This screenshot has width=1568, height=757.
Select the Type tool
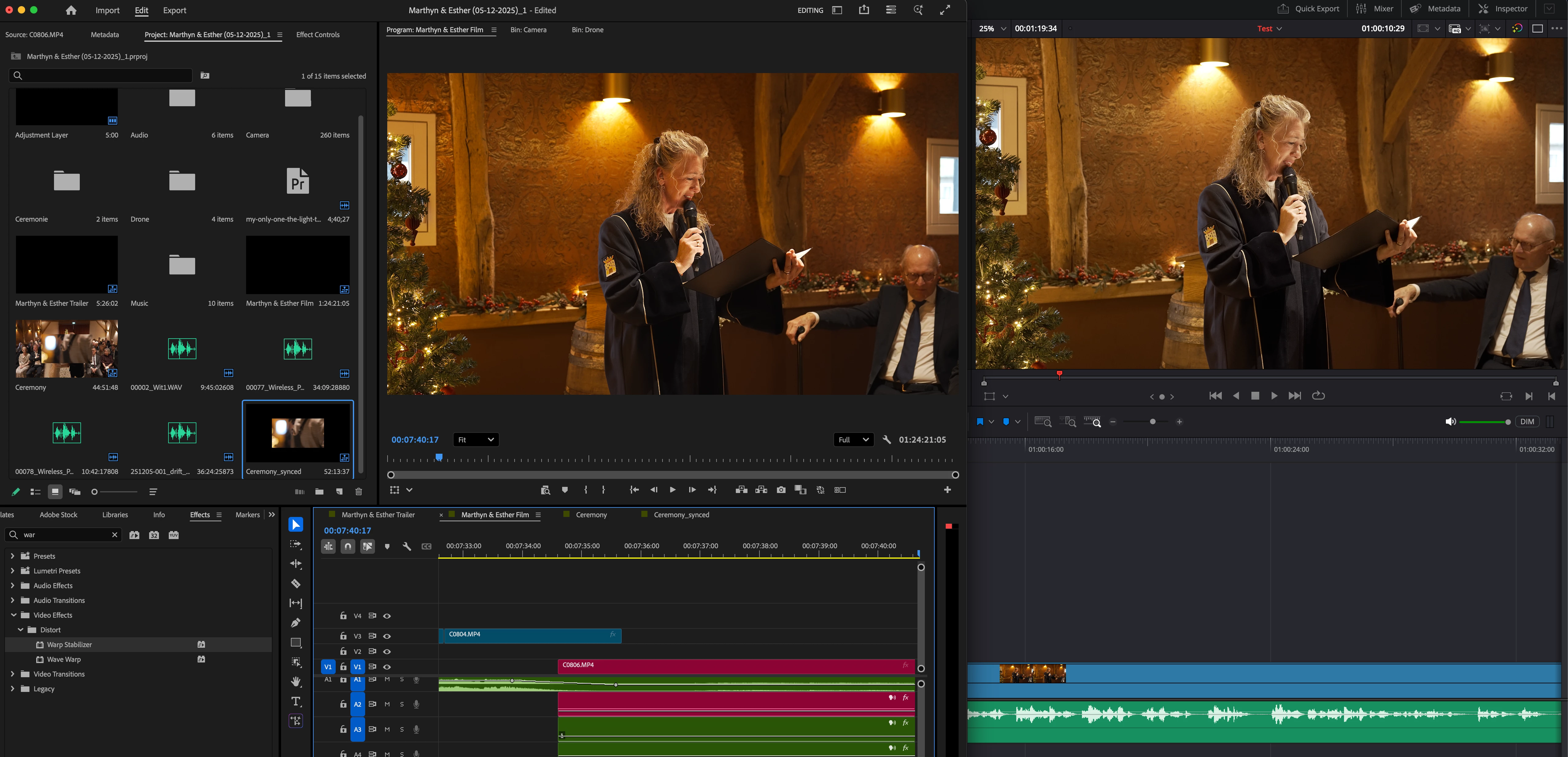[x=296, y=701]
